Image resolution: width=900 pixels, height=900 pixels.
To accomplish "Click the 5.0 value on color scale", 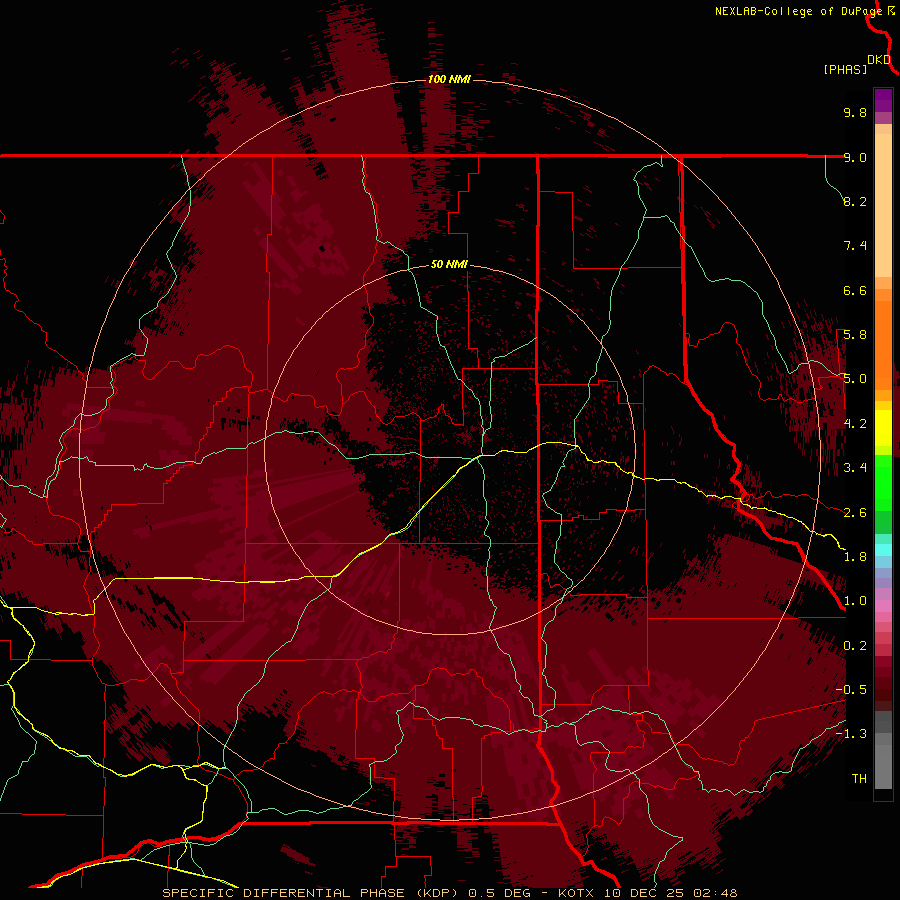I will point(855,379).
